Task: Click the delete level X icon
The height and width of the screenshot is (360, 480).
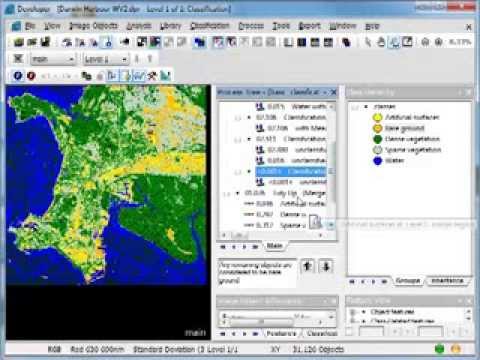Action: coord(18,59)
